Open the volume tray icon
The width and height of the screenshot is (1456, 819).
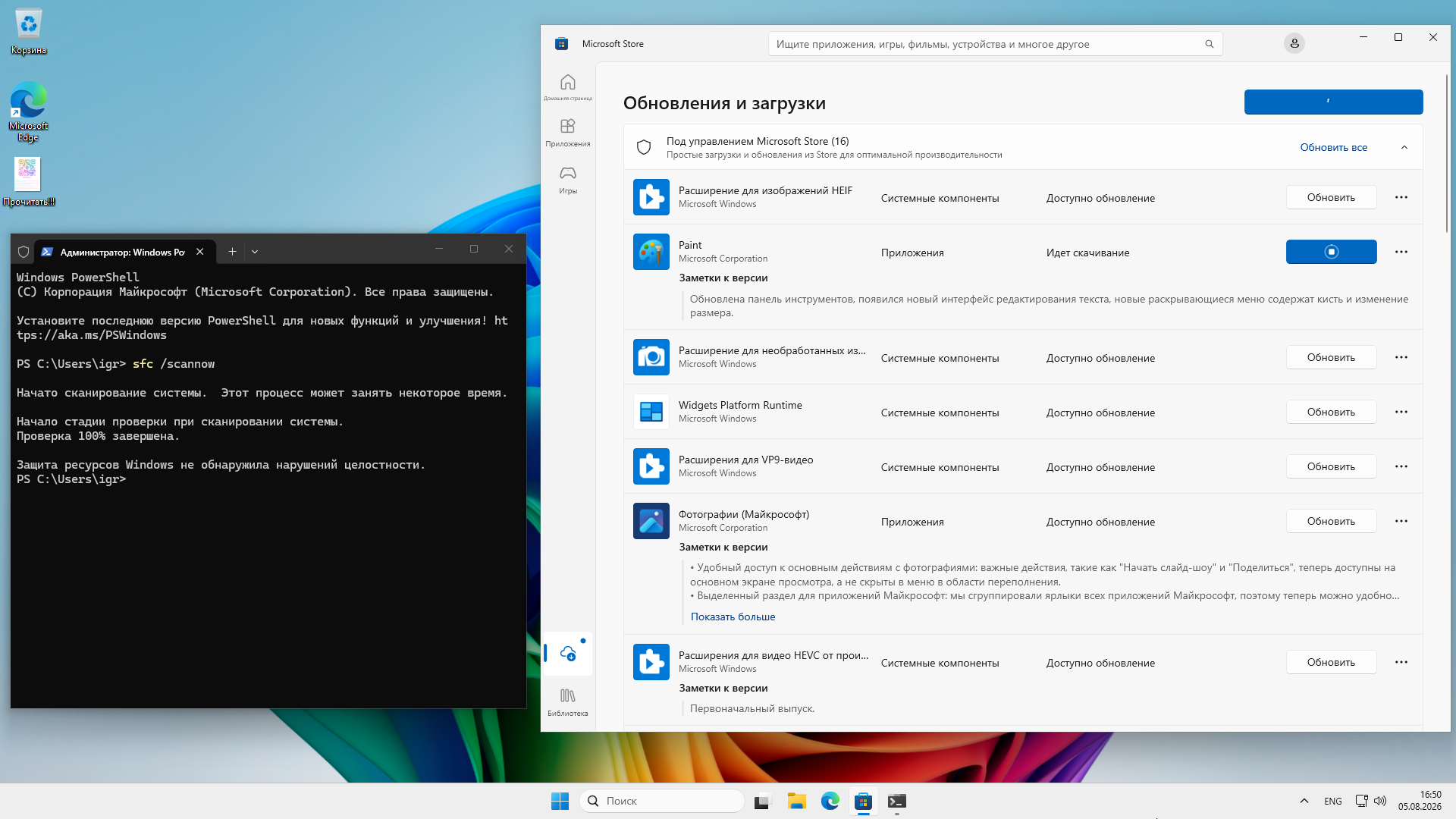pyautogui.click(x=1380, y=801)
